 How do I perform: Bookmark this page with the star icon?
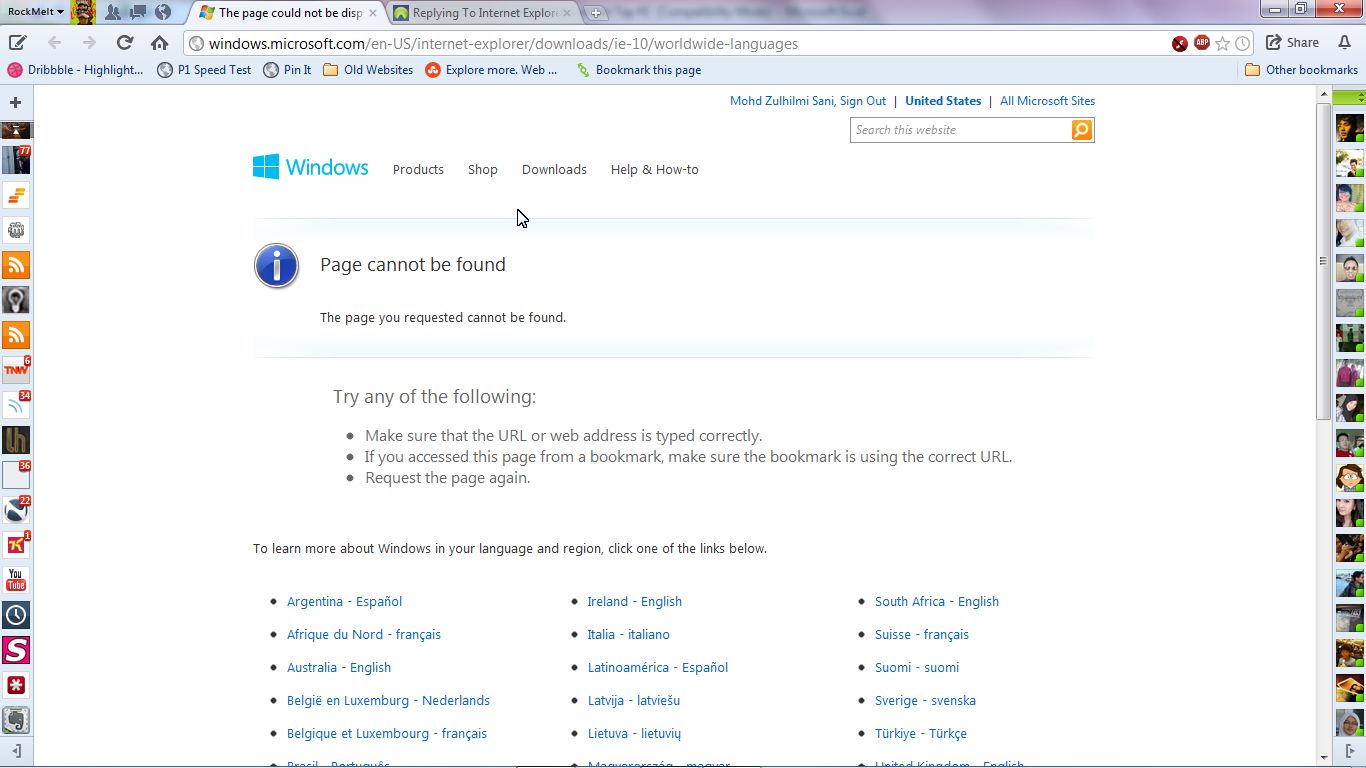click(1222, 44)
